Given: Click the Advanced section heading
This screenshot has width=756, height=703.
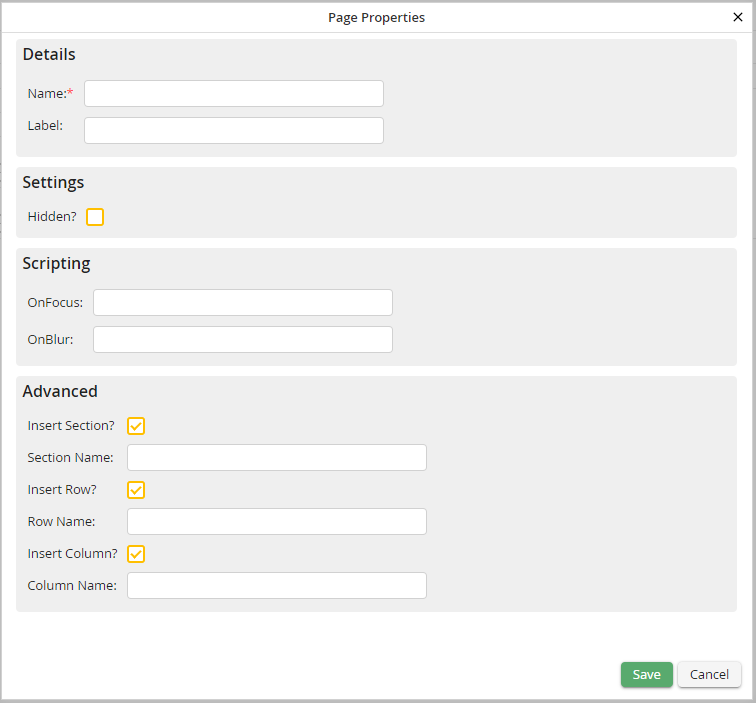Looking at the screenshot, I should 60,392.
